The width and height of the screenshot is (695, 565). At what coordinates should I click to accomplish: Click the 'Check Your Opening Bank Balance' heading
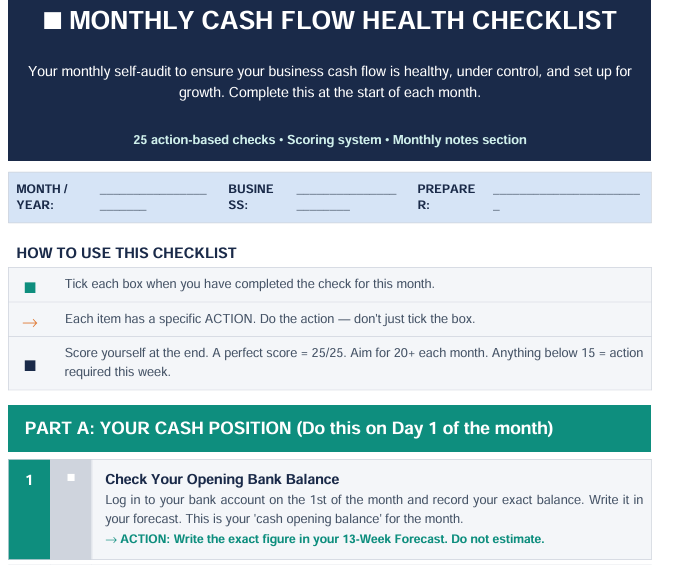pos(222,479)
